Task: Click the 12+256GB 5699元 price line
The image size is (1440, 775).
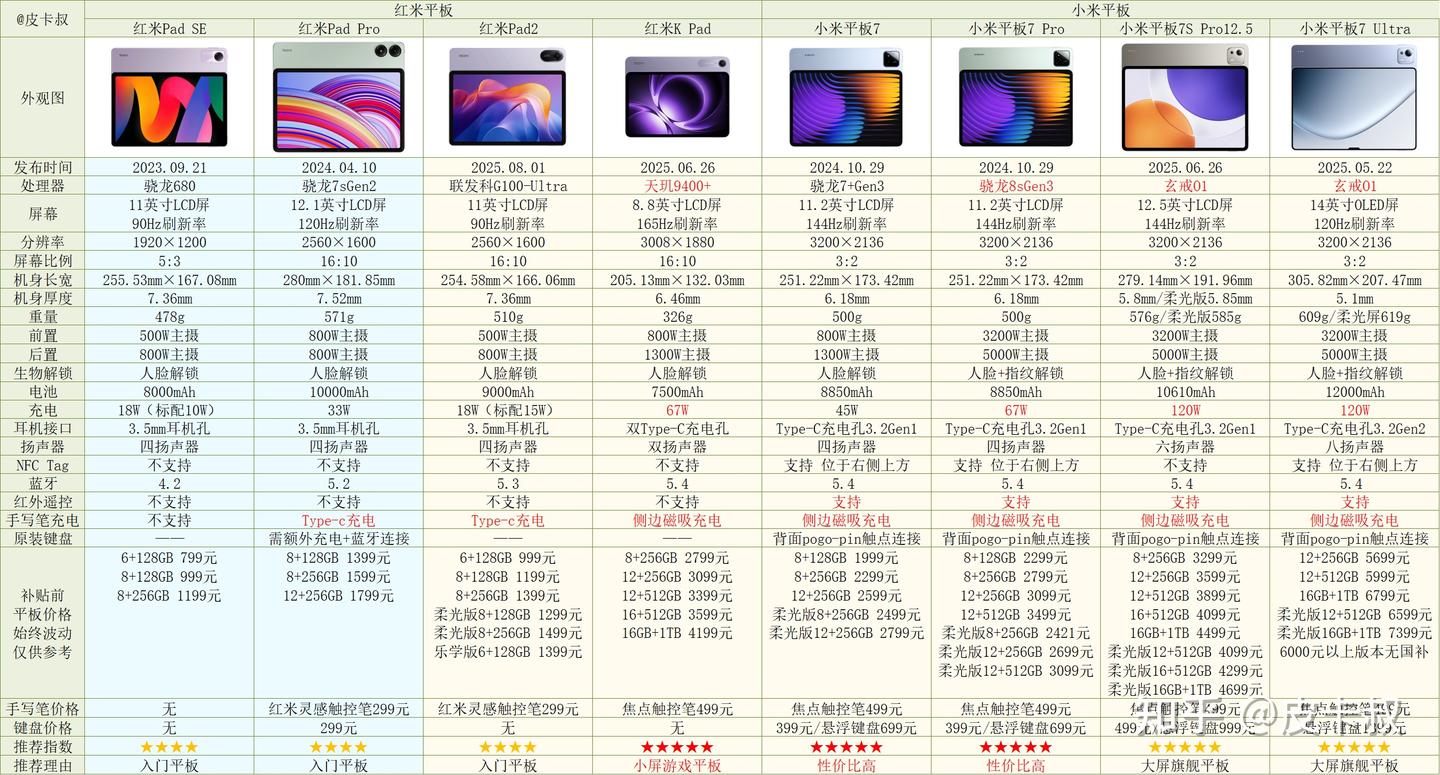Action: [x=1355, y=558]
